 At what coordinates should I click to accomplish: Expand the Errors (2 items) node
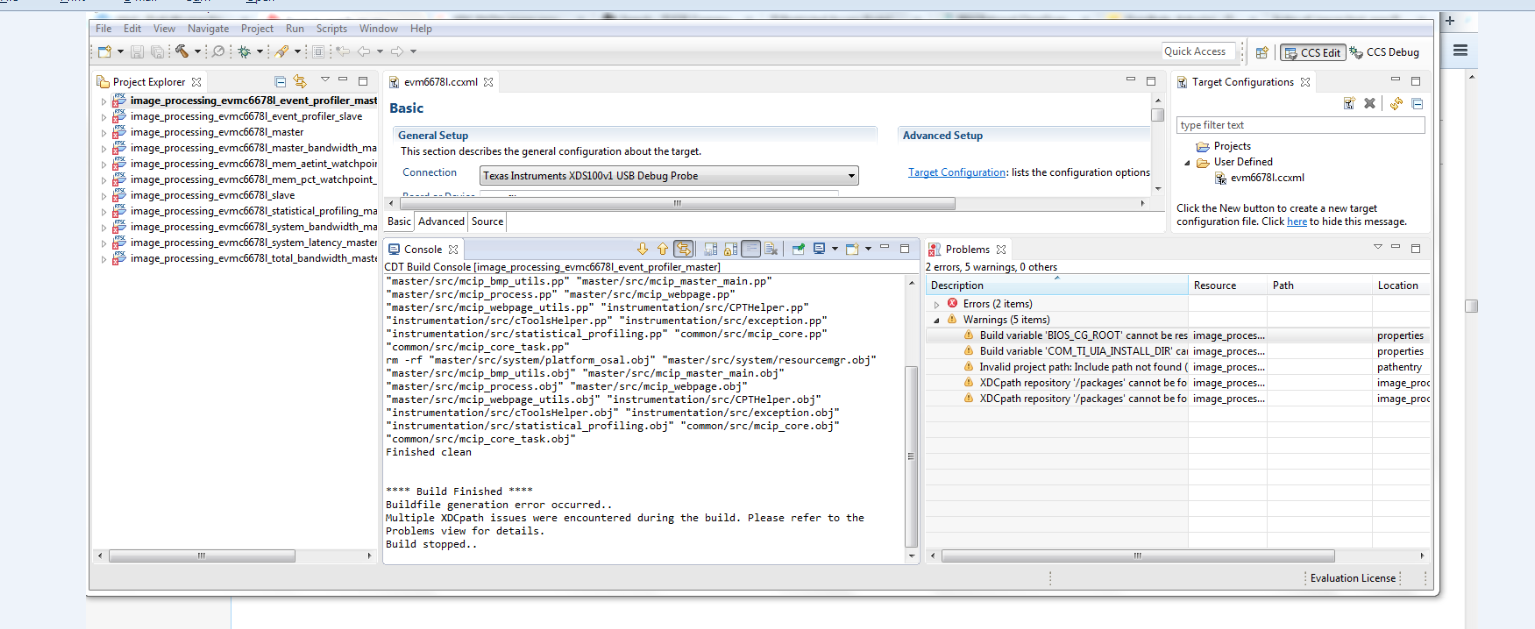click(937, 304)
